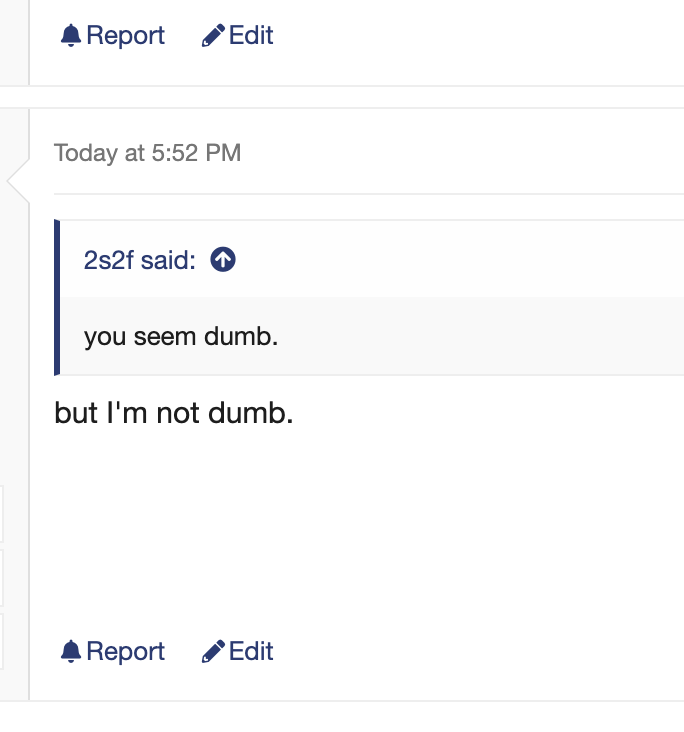
Task: Click the blue left border of the quote block
Action: pos(57,297)
